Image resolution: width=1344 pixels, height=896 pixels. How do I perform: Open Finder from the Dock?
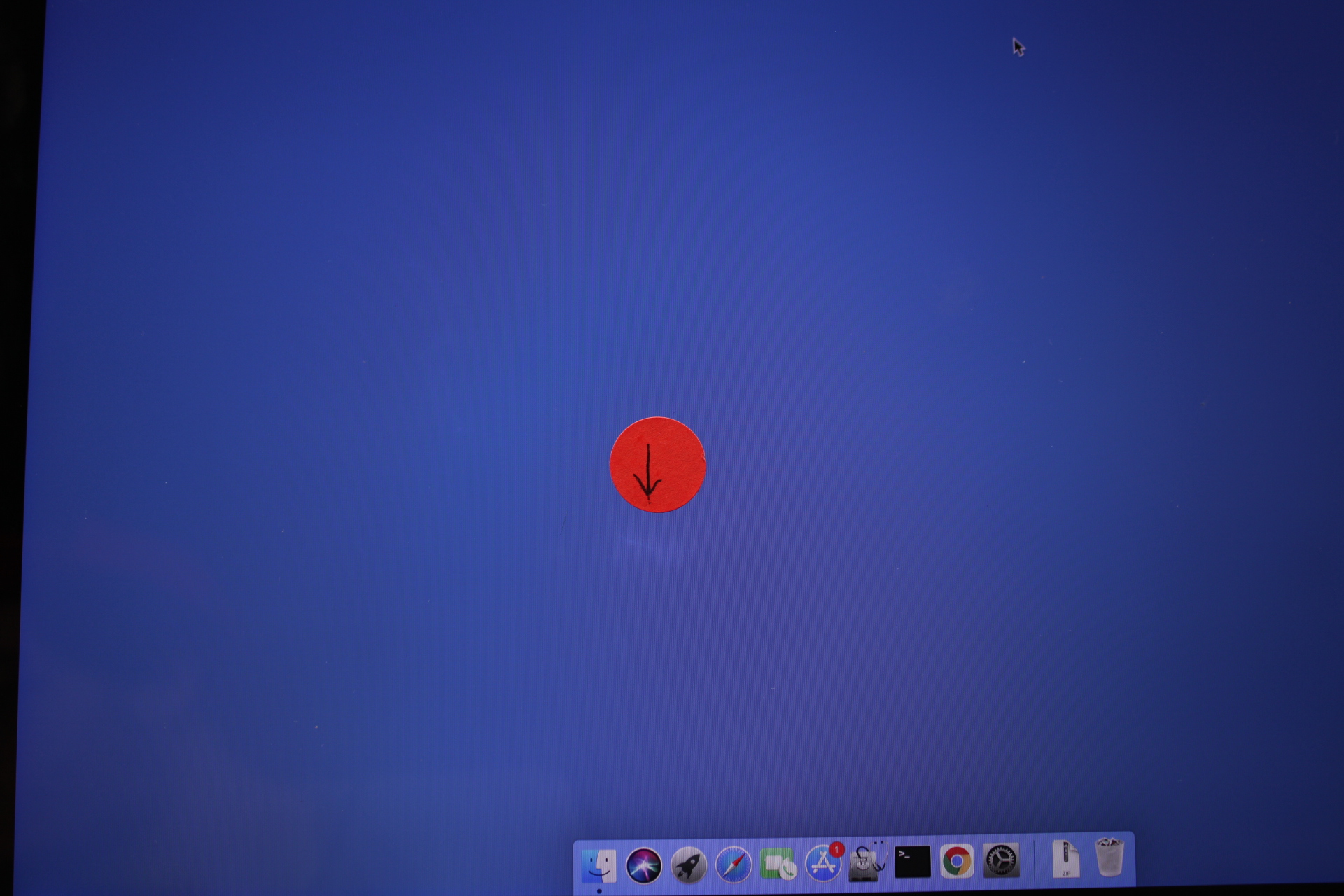coord(599,865)
